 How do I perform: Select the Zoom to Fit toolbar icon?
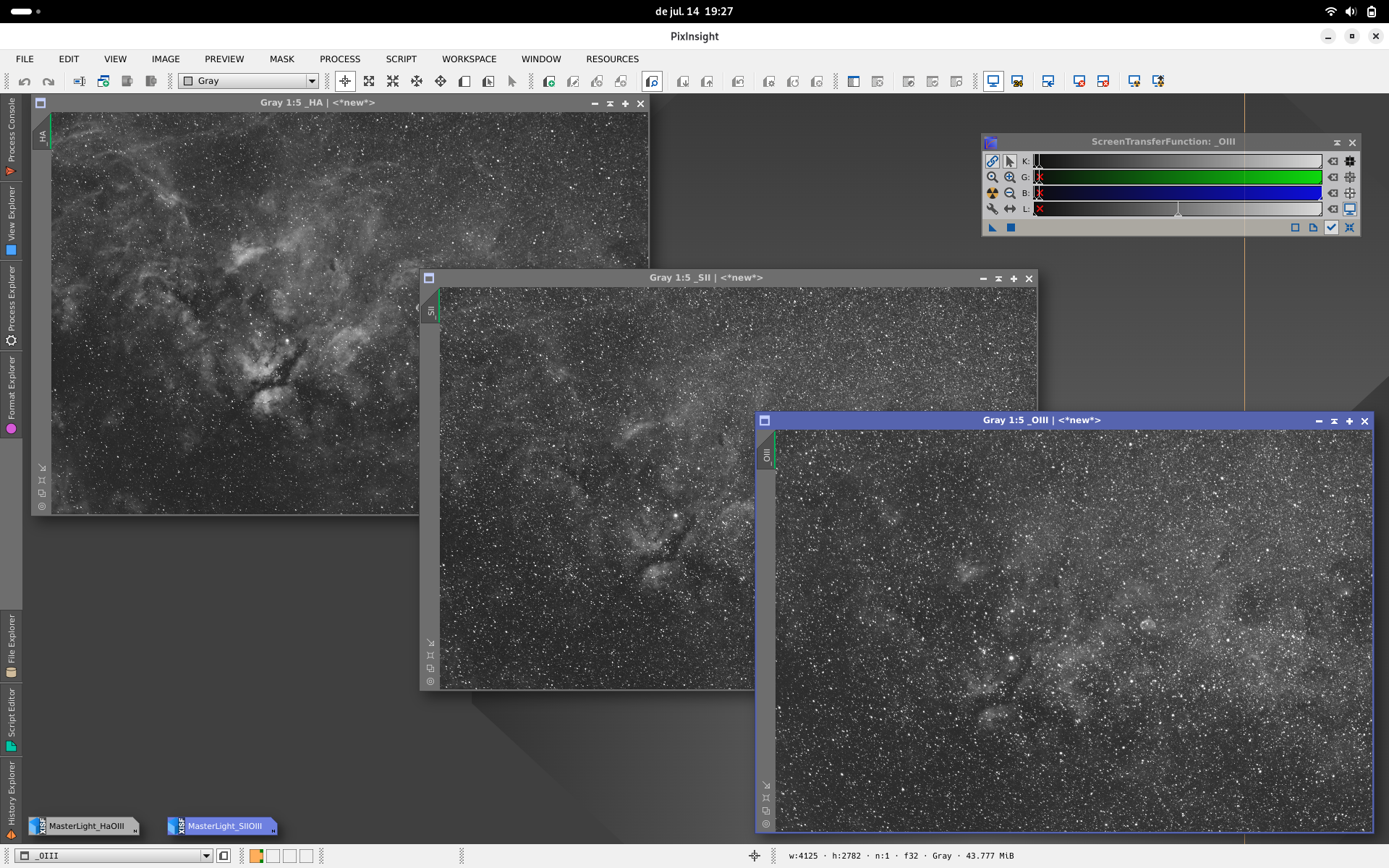[x=369, y=82]
